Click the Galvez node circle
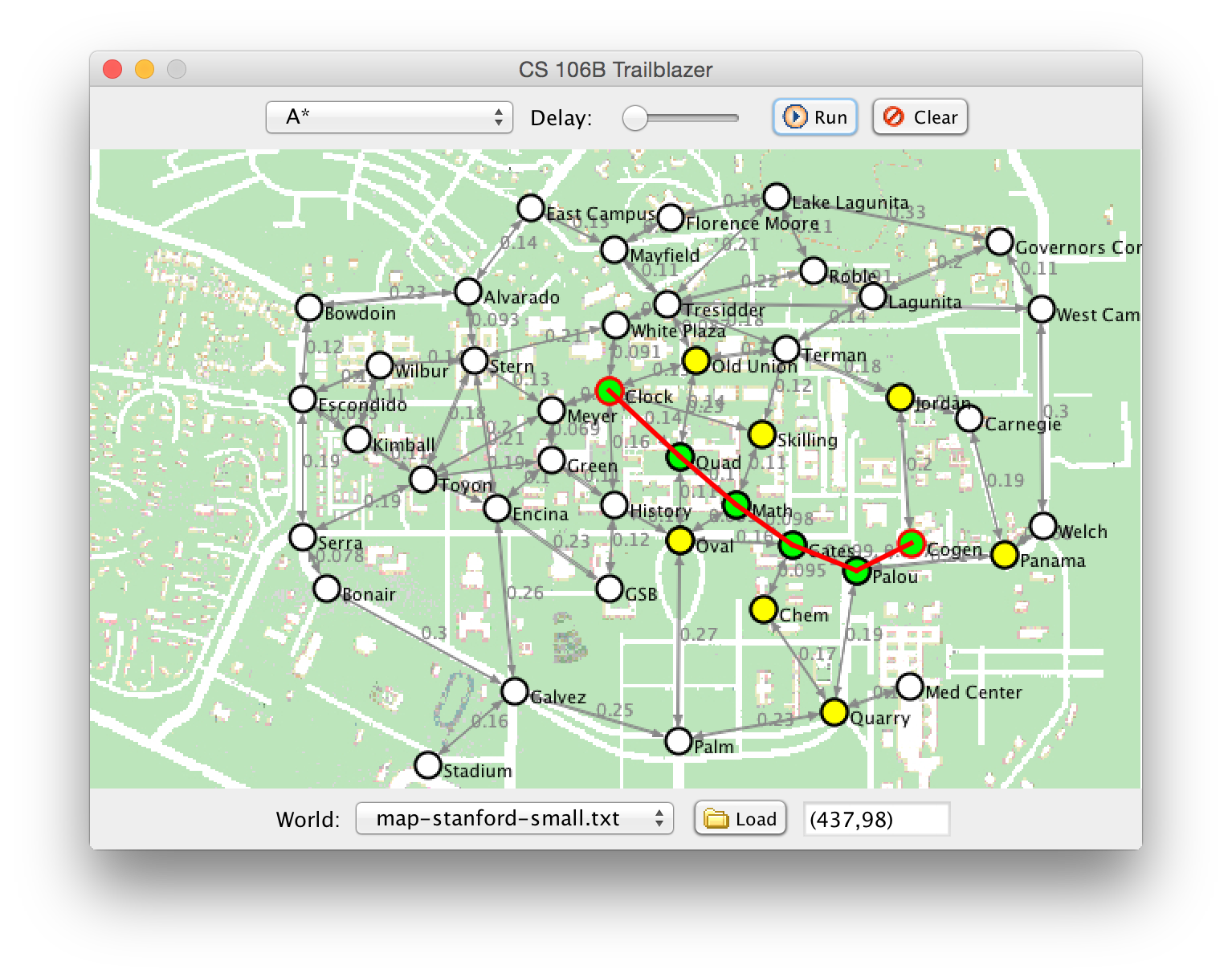The width and height of the screenshot is (1232, 978). point(515,691)
